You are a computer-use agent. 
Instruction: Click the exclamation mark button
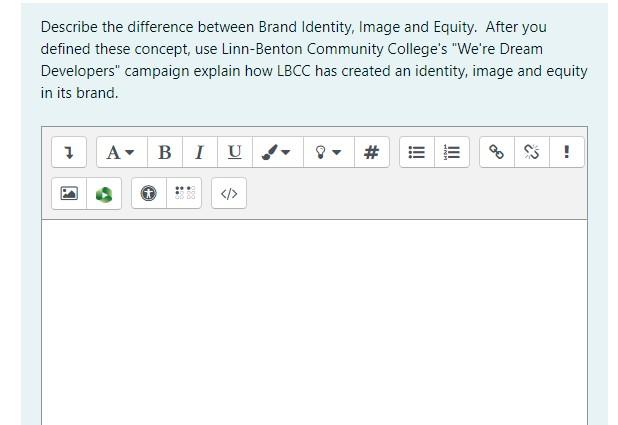pos(567,152)
